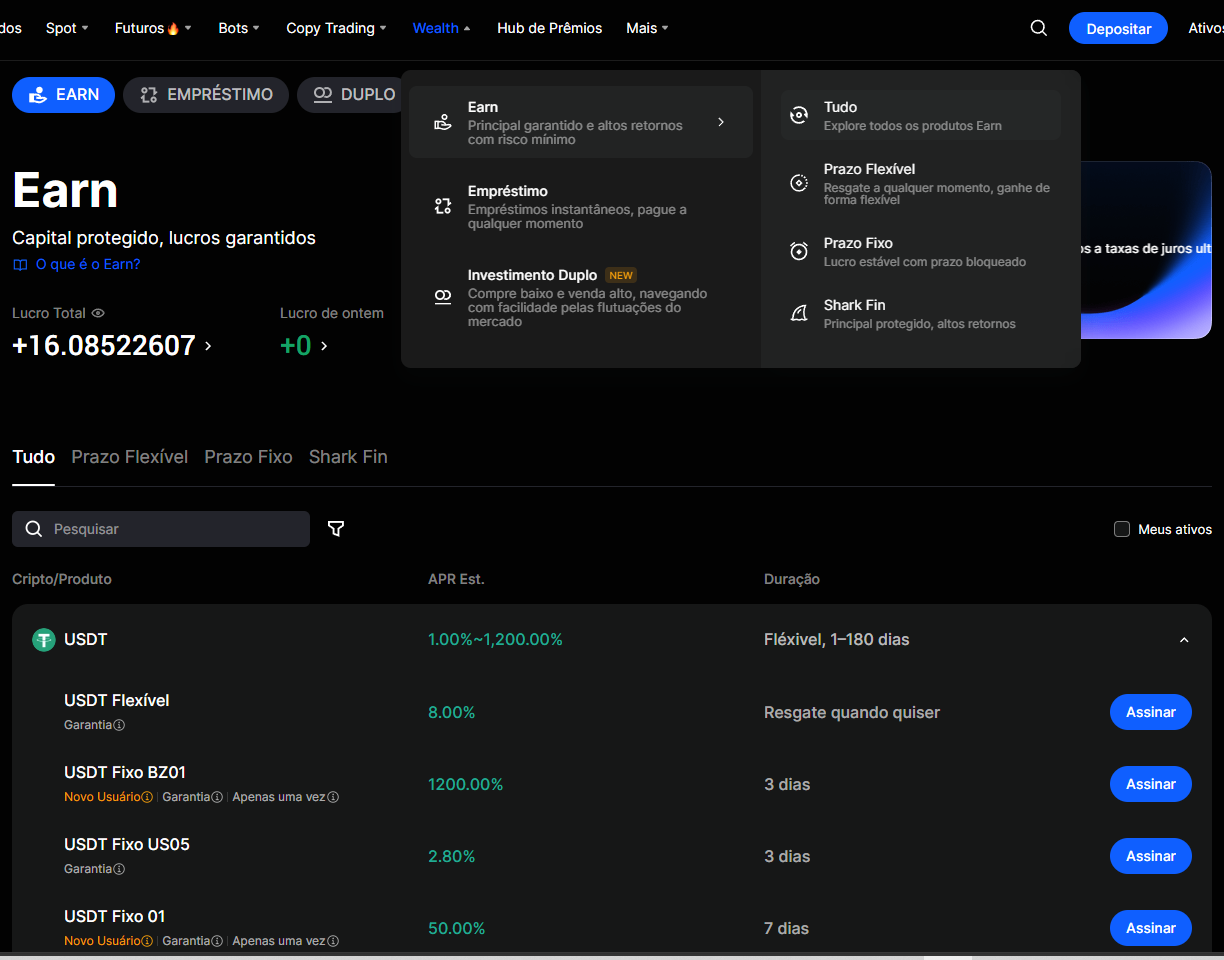Click the EARN pill button

coord(63,94)
